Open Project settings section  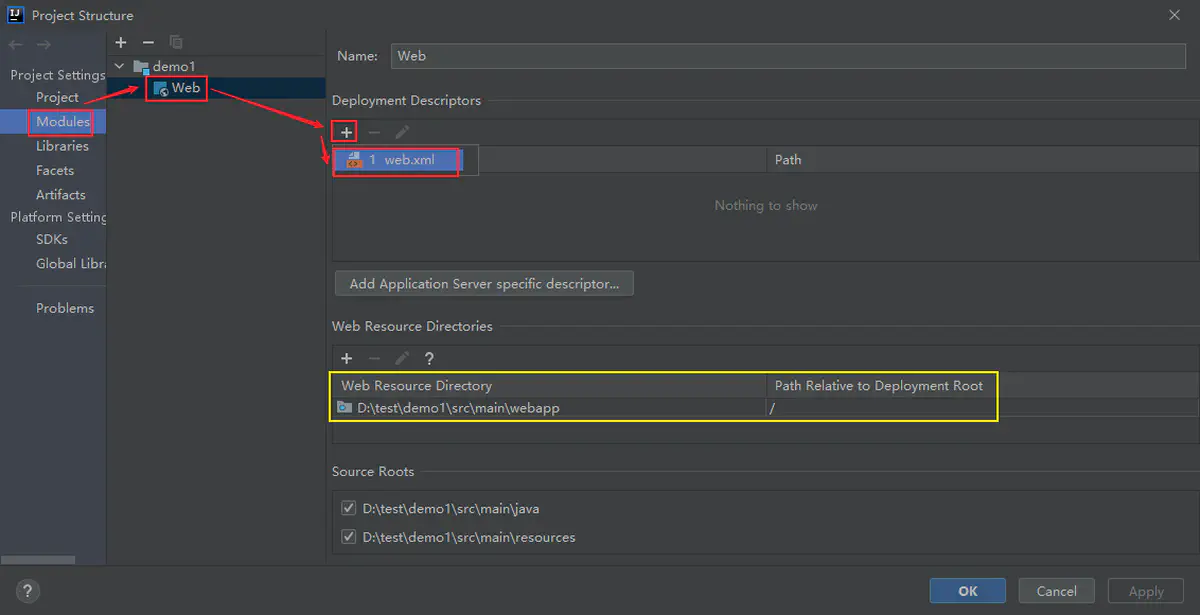(x=57, y=97)
